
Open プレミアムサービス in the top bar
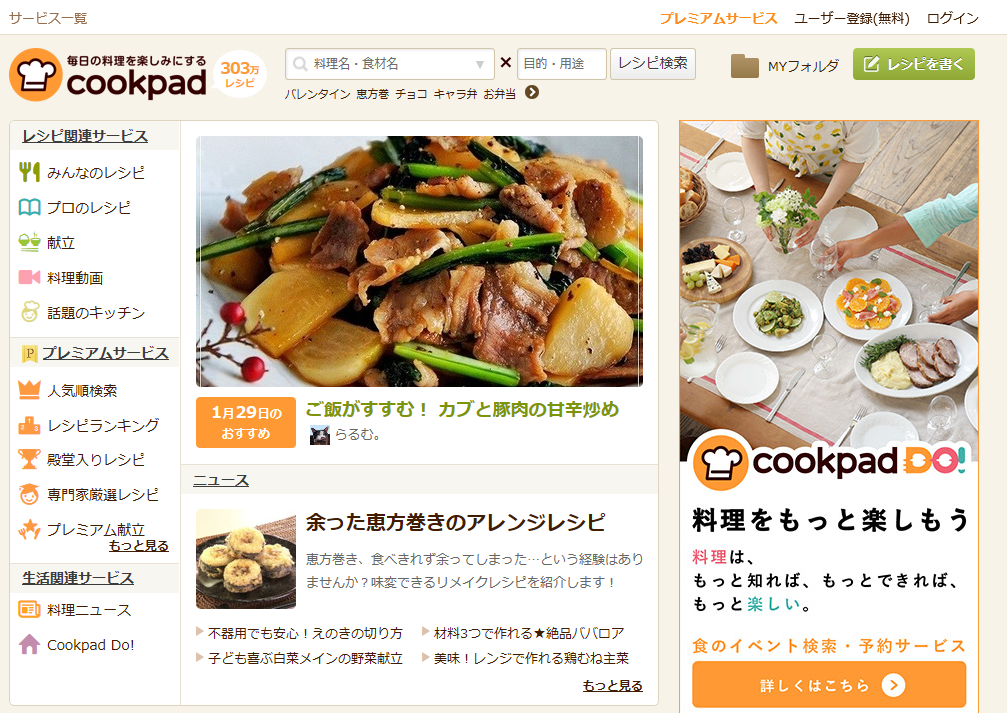point(718,18)
